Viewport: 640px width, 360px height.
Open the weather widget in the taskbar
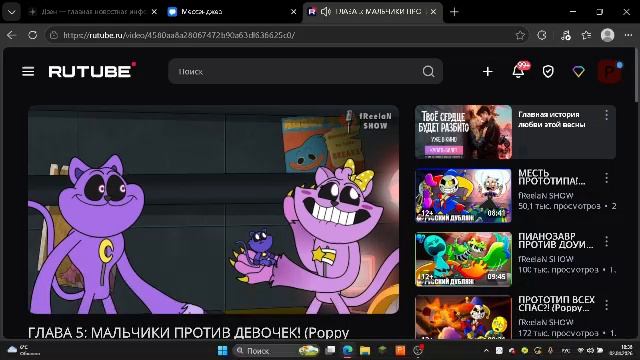(24, 350)
